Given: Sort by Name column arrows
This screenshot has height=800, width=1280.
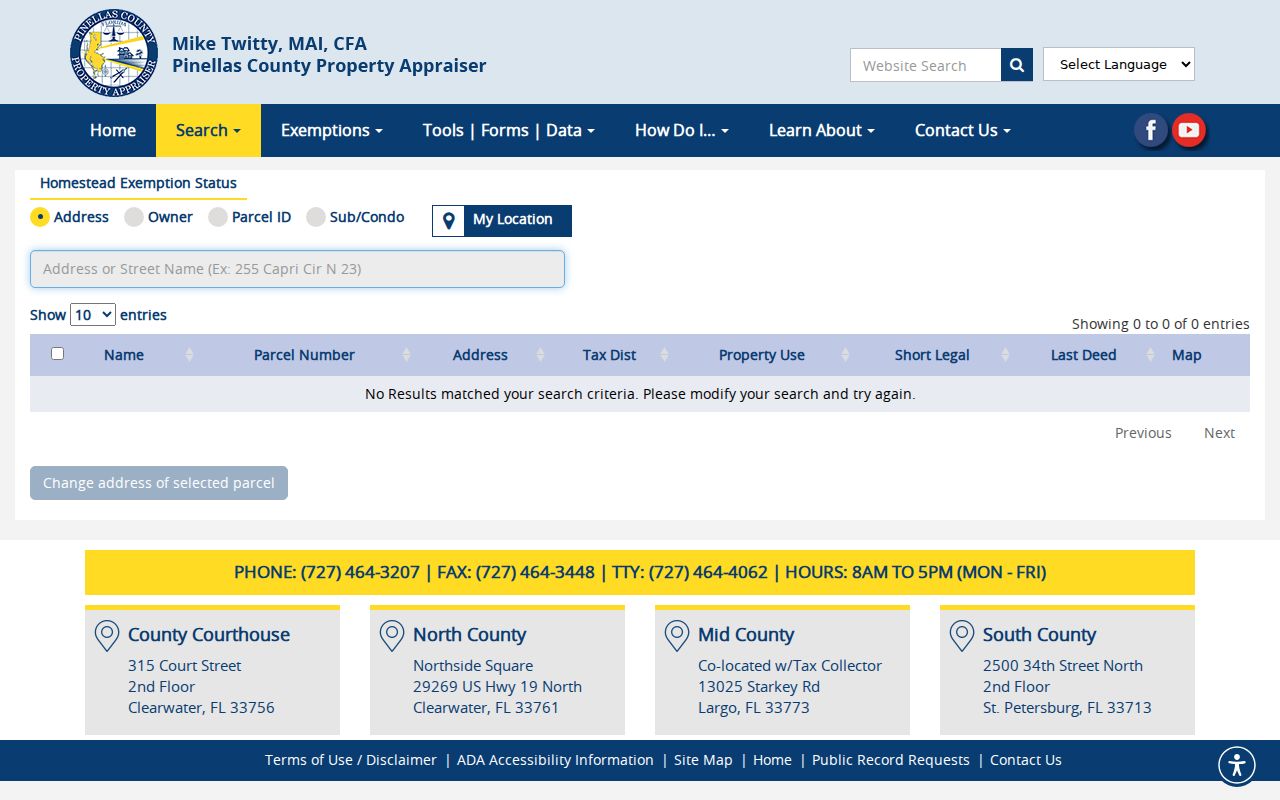Looking at the screenshot, I should pos(189,355).
